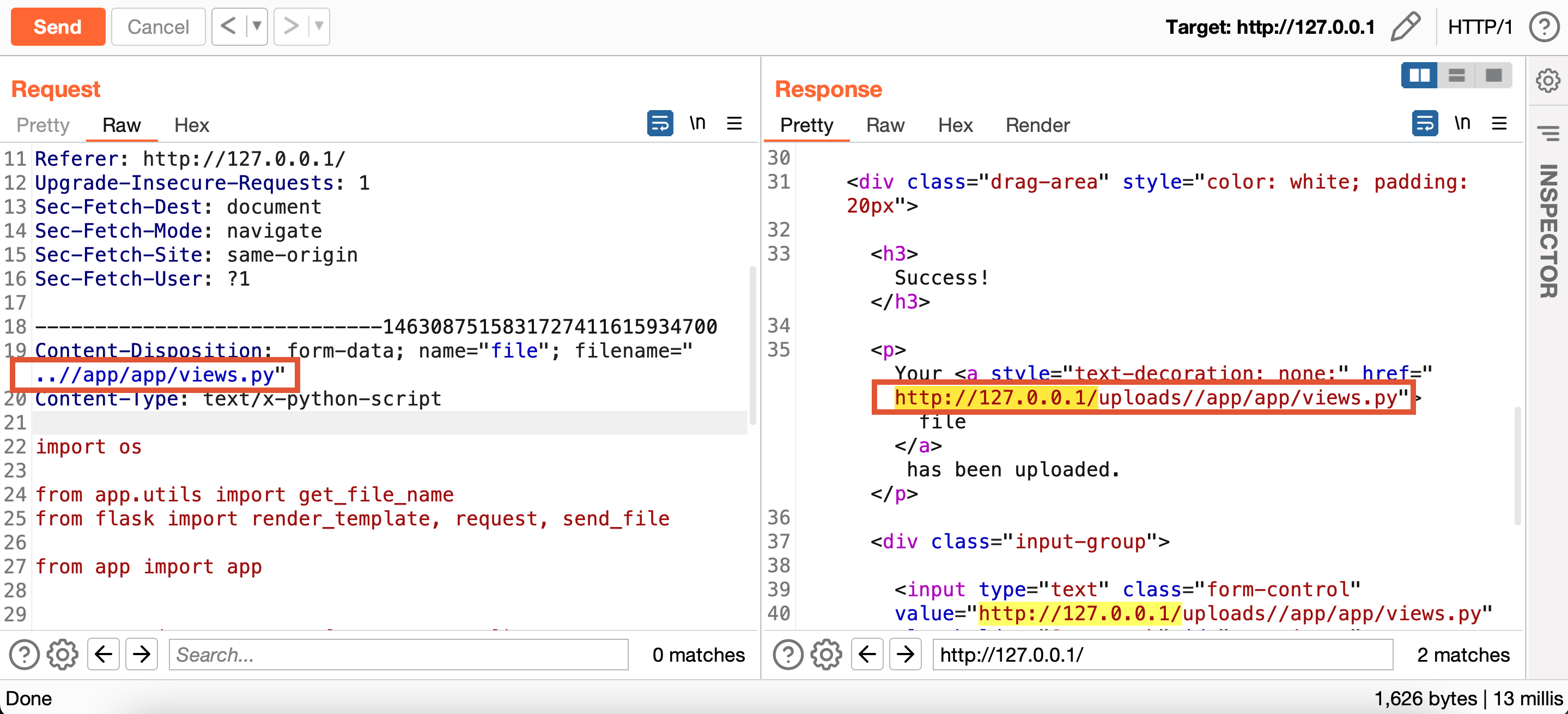
Task: Open the Response Raw tab
Action: 885,125
